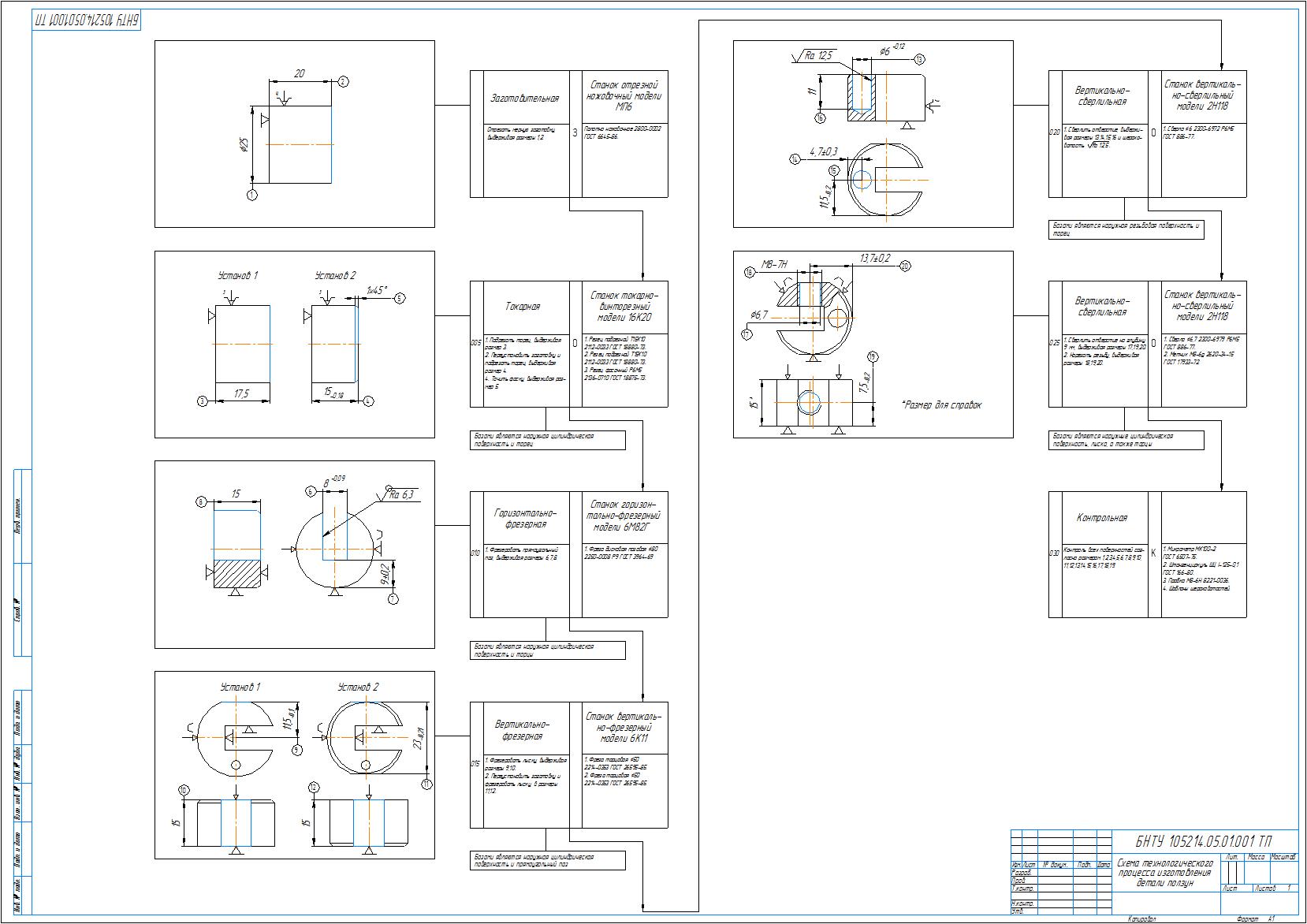1307x924 pixels.
Task: Click balloon number 5 next to the 1x45° chamfer
Action: point(400,298)
